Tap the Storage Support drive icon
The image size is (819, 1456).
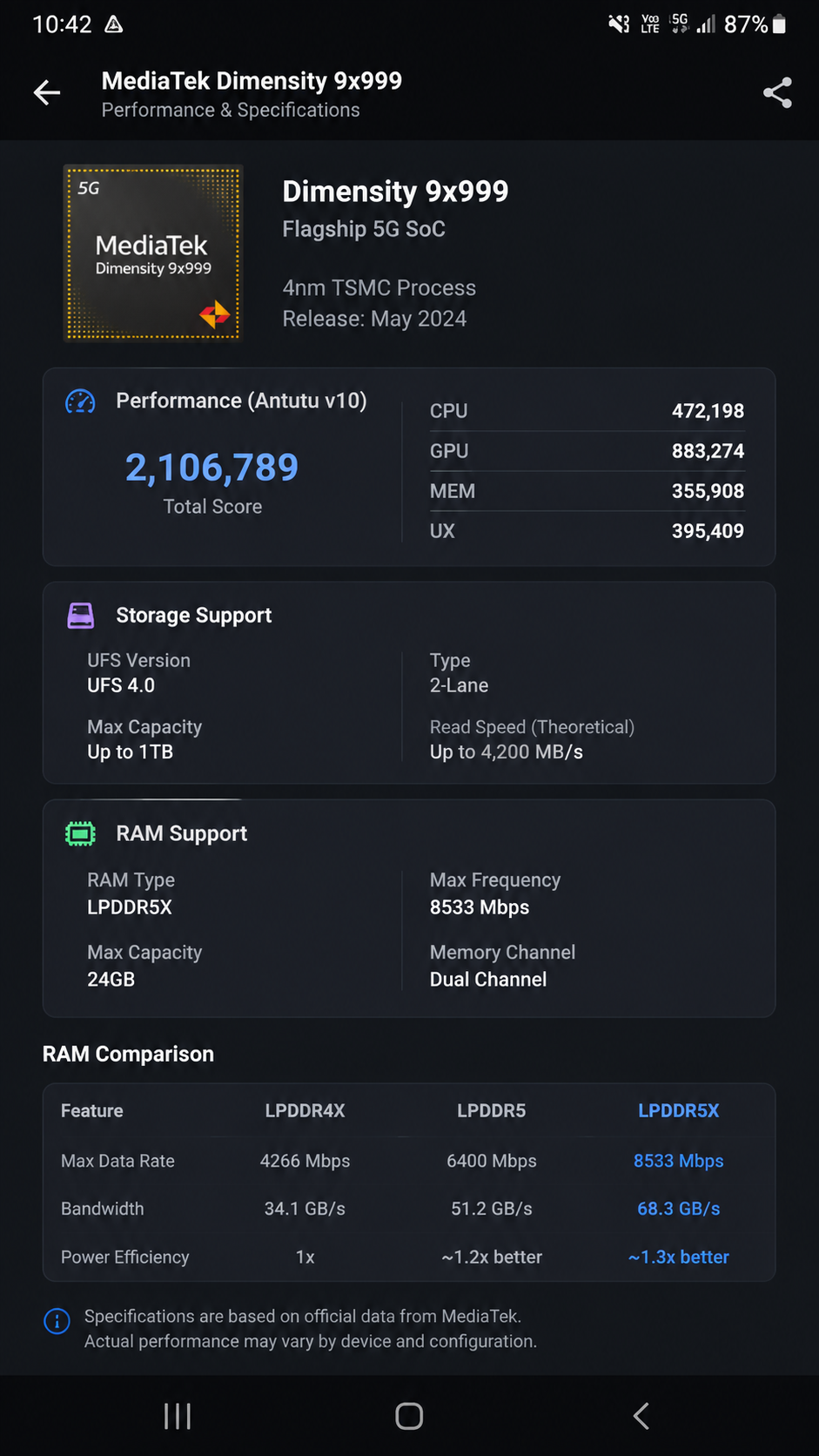[80, 616]
